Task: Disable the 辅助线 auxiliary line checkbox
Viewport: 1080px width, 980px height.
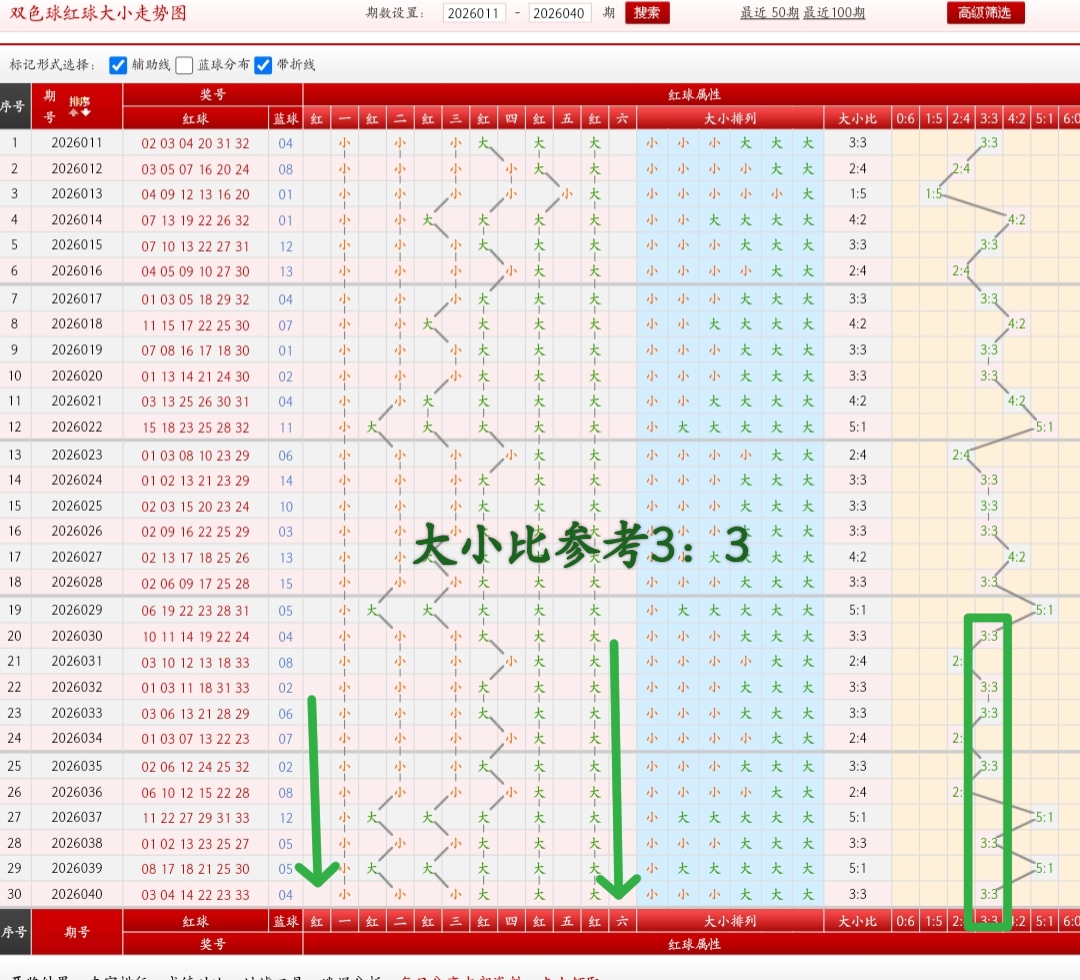Action: click(x=118, y=66)
